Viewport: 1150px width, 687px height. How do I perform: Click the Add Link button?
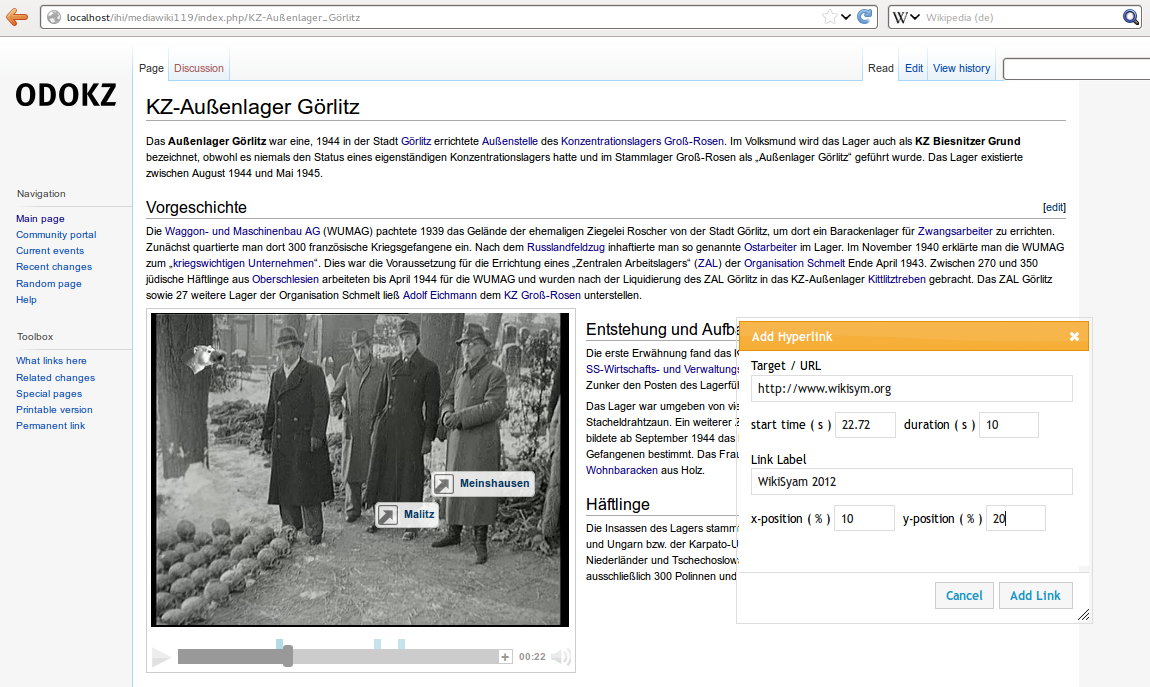pos(1035,595)
